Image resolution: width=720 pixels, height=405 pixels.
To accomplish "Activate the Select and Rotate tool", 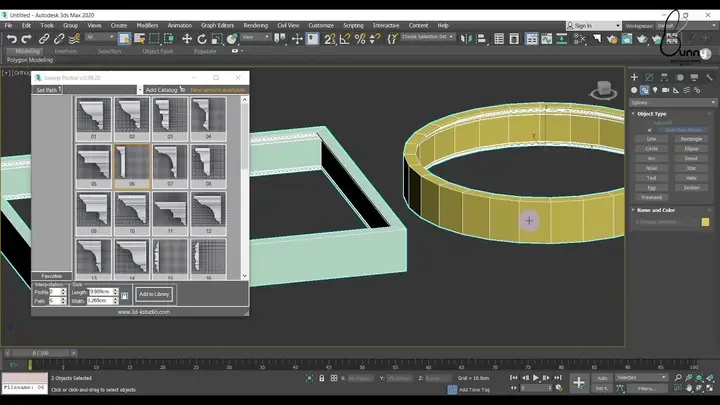I will coord(202,39).
